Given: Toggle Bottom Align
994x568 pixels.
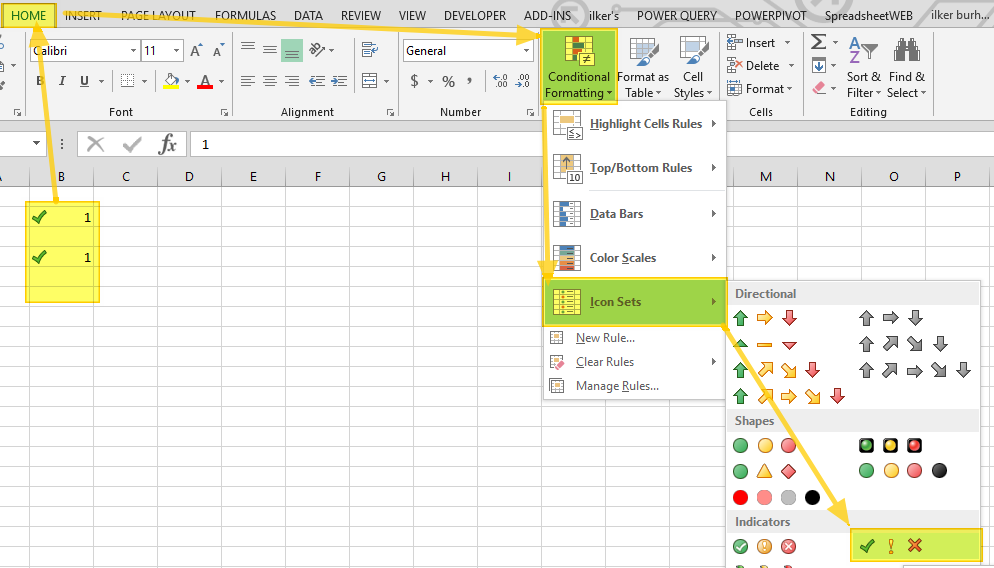Looking at the screenshot, I should pos(292,49).
